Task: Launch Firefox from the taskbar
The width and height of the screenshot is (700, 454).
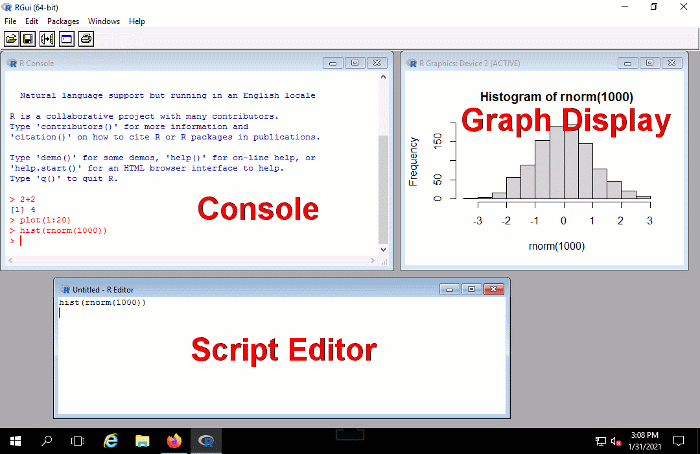Action: click(x=174, y=440)
